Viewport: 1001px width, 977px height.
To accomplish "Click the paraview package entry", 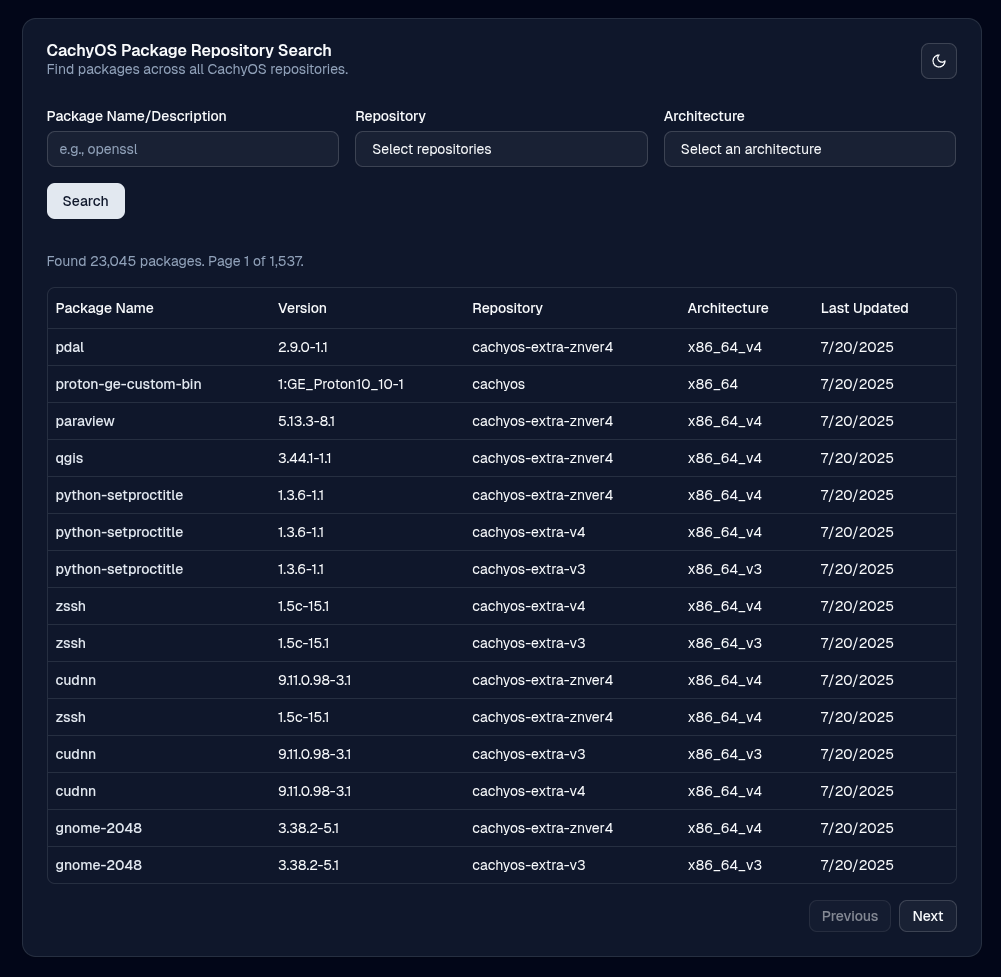I will pyautogui.click(x=85, y=421).
